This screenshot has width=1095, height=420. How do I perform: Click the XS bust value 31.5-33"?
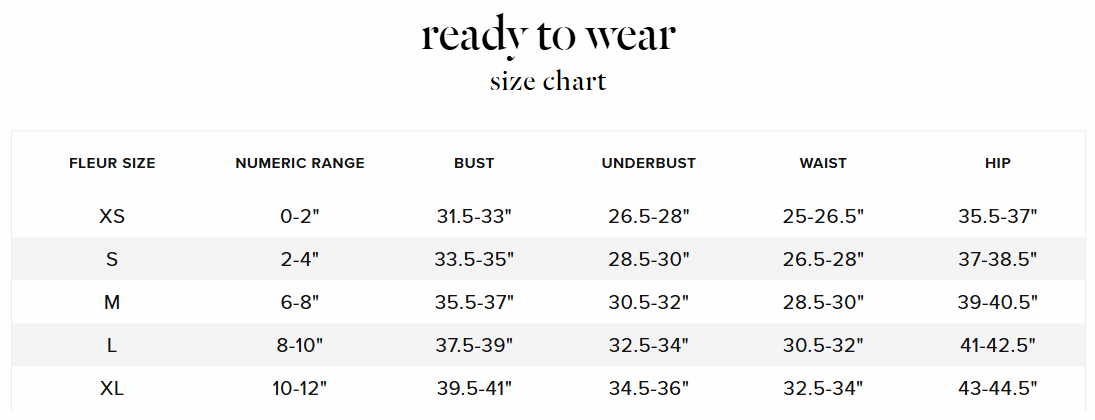(474, 216)
